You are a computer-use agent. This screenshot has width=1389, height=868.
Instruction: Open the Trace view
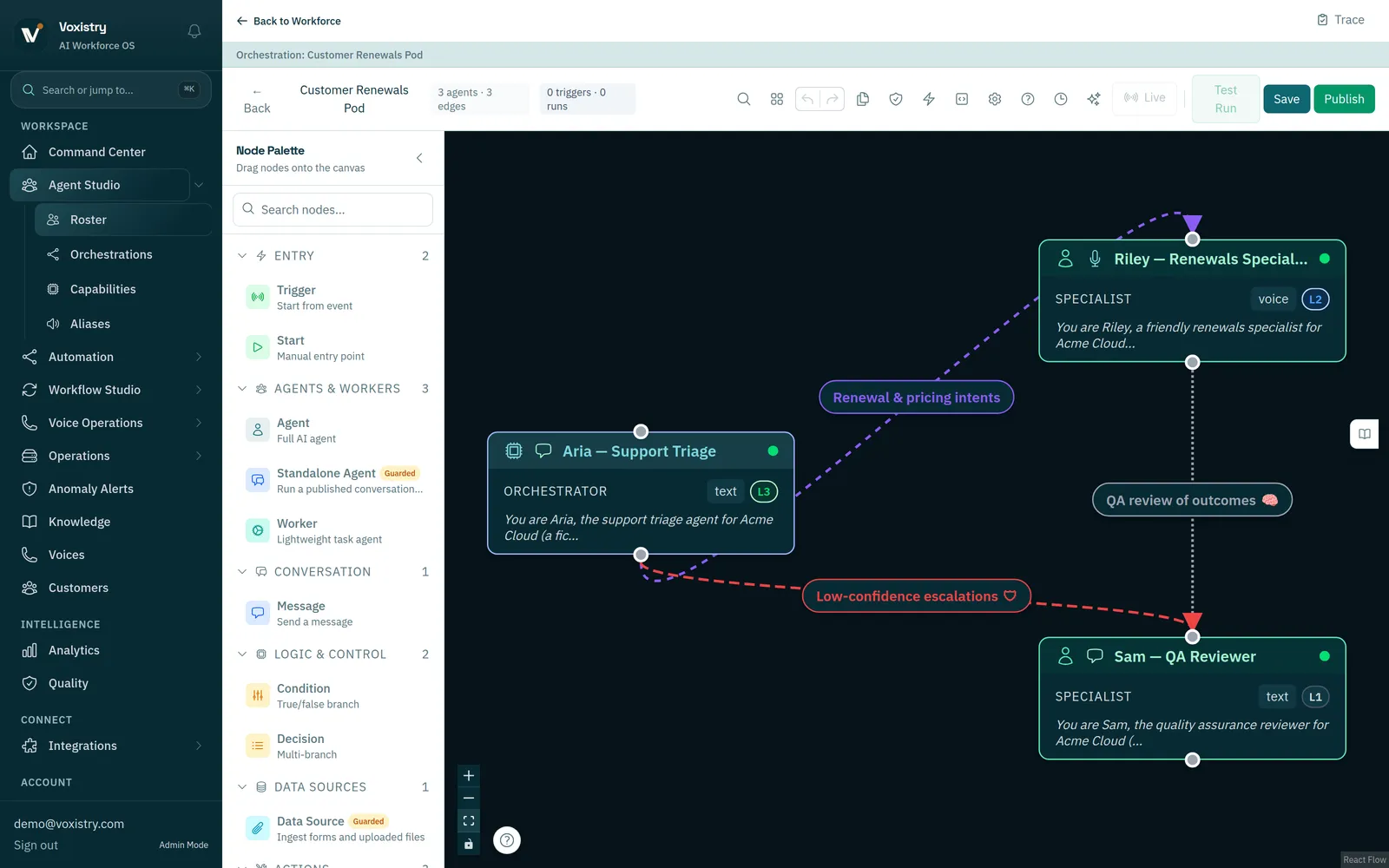pos(1340,20)
